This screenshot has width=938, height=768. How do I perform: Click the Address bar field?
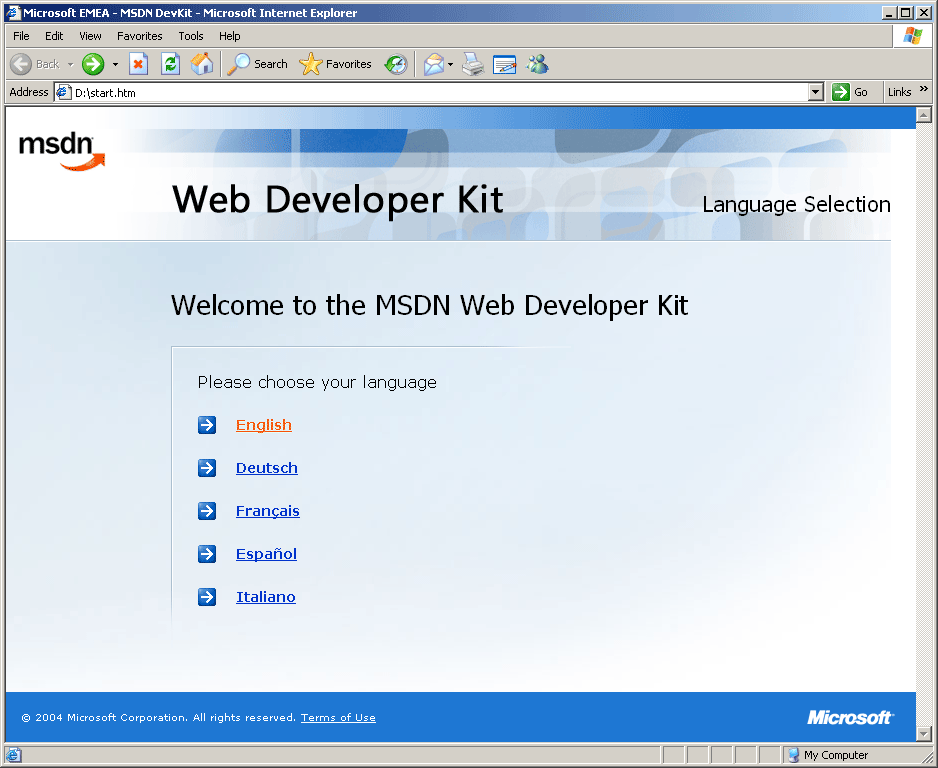click(x=440, y=92)
